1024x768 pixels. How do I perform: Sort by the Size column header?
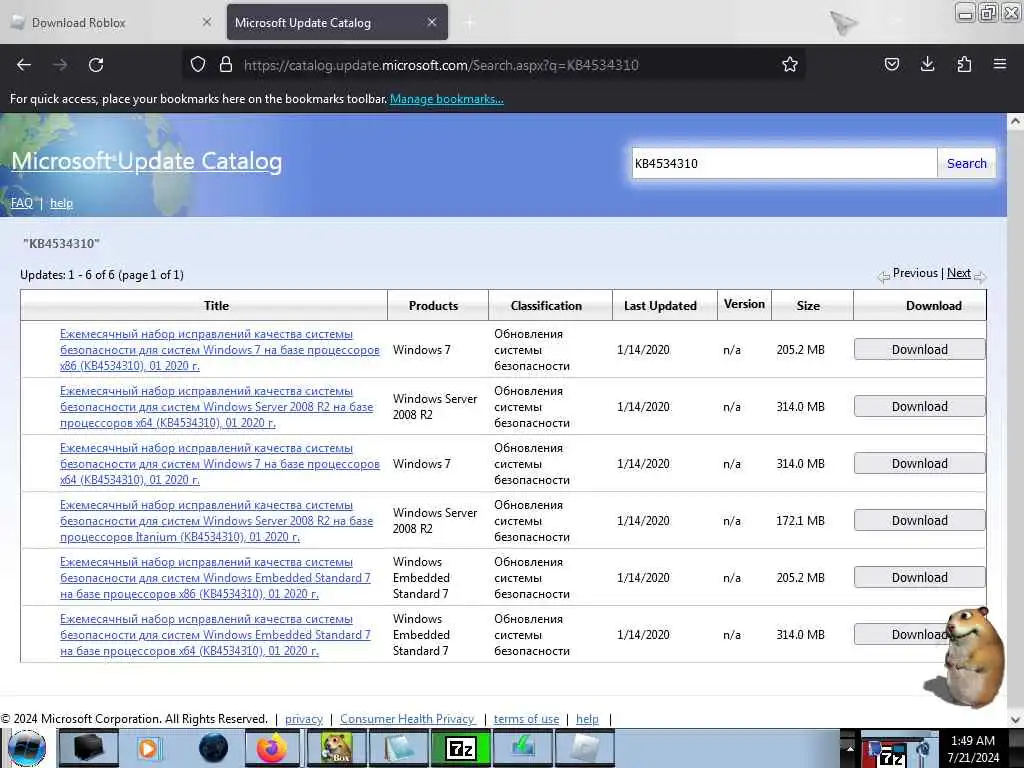coord(808,306)
